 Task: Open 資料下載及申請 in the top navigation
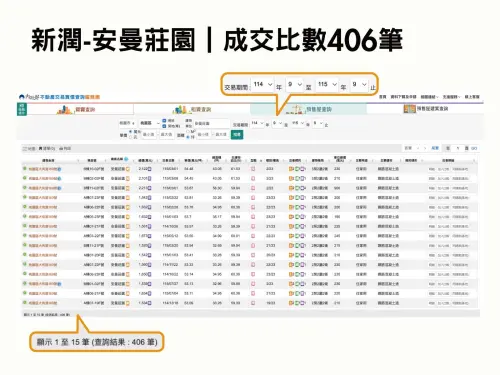click(x=403, y=97)
